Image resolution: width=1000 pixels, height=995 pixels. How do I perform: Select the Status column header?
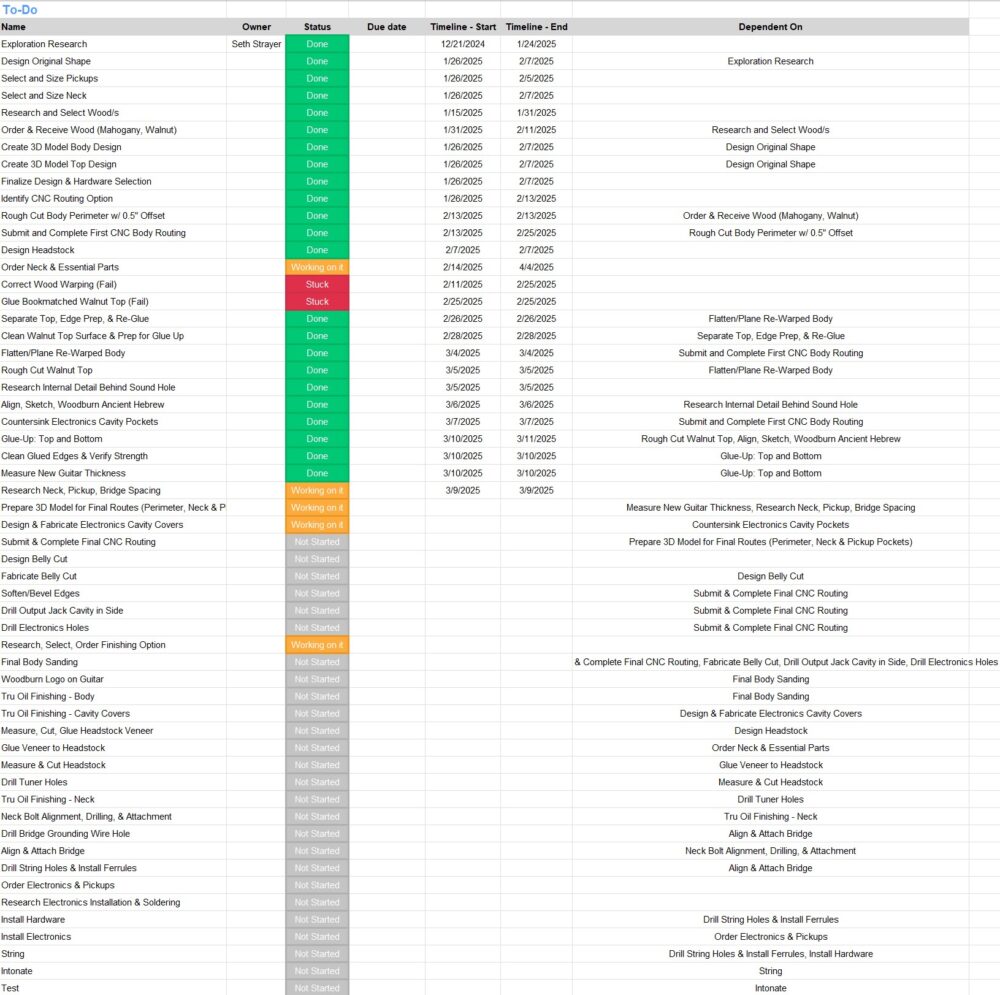point(317,27)
